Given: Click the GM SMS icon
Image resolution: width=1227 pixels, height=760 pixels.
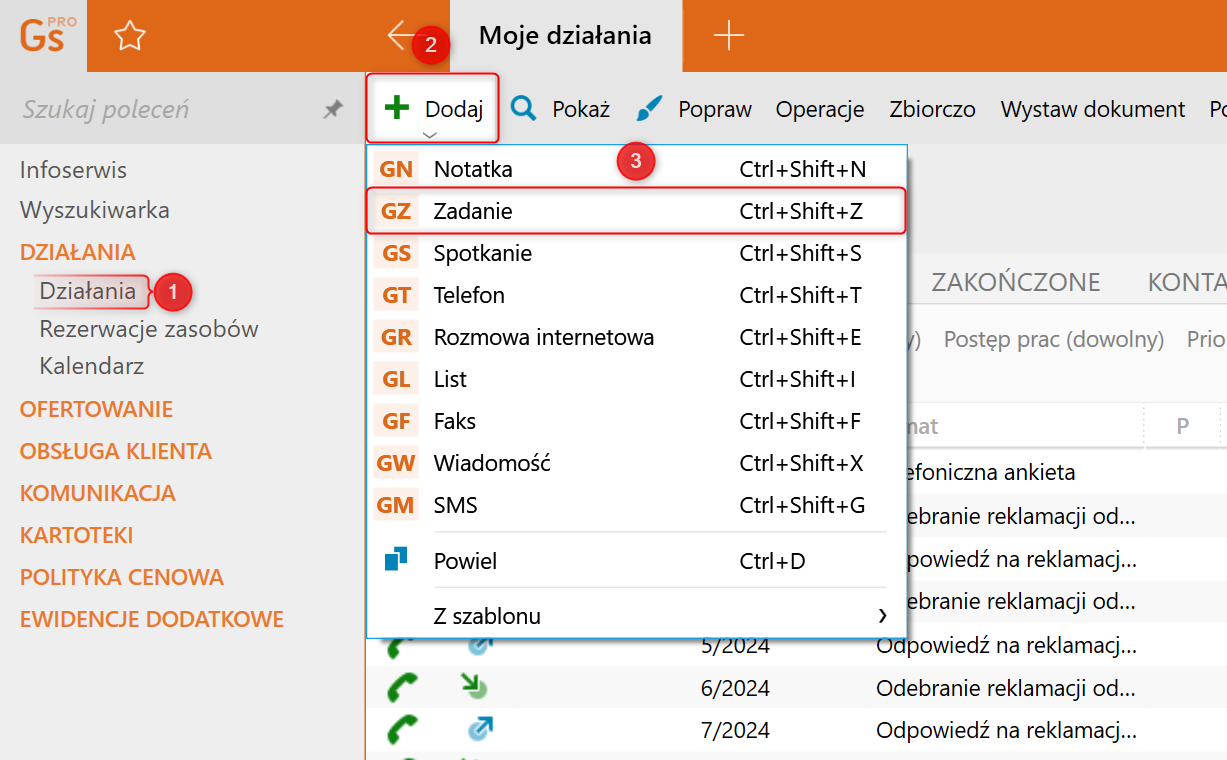Looking at the screenshot, I should tap(396, 505).
